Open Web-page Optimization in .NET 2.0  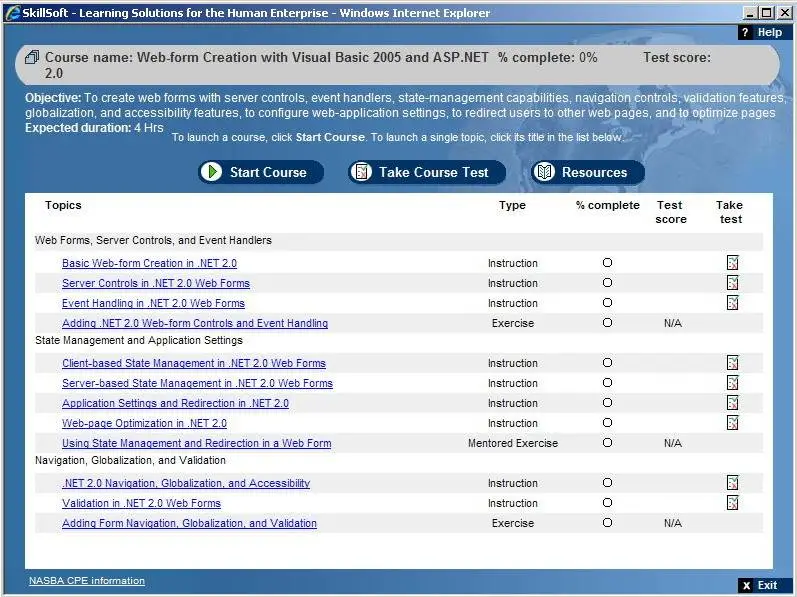tap(144, 423)
